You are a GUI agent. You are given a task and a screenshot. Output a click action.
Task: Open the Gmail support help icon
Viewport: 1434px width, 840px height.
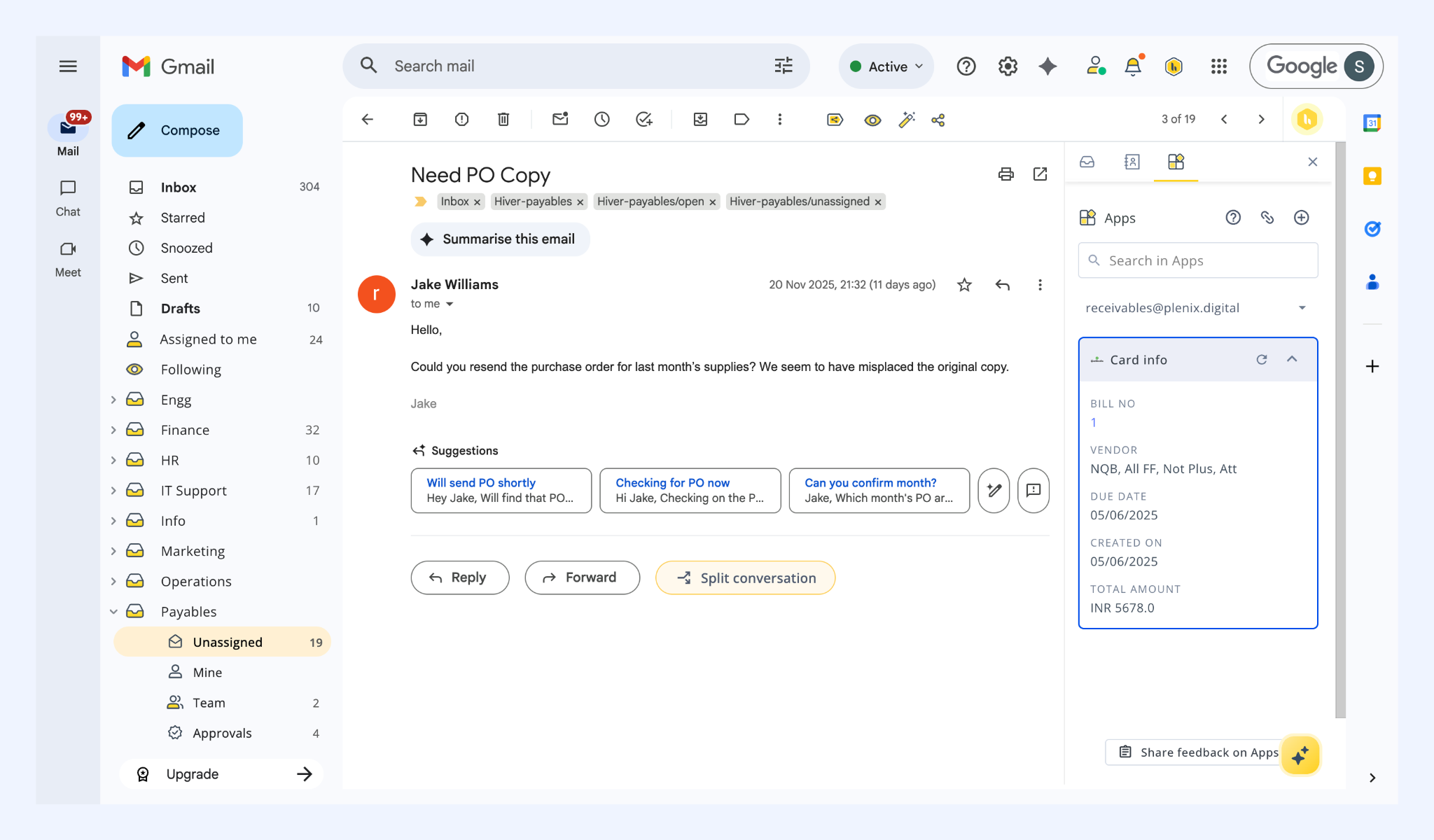966,66
